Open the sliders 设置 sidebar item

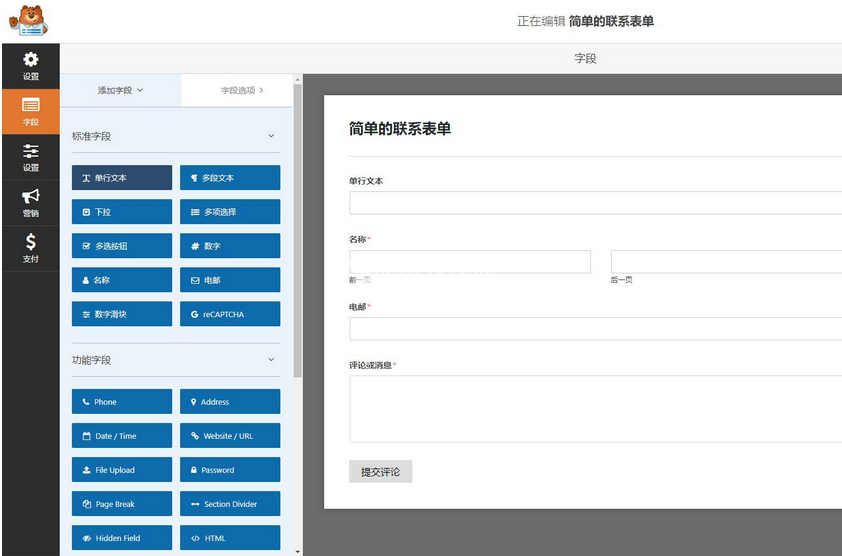pyautogui.click(x=31, y=157)
